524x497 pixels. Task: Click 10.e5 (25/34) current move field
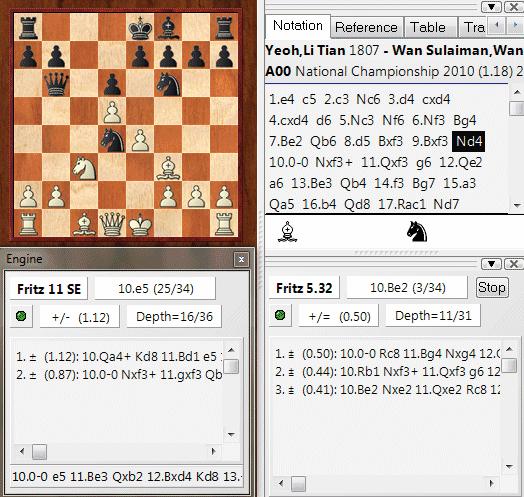pyautogui.click(x=155, y=289)
